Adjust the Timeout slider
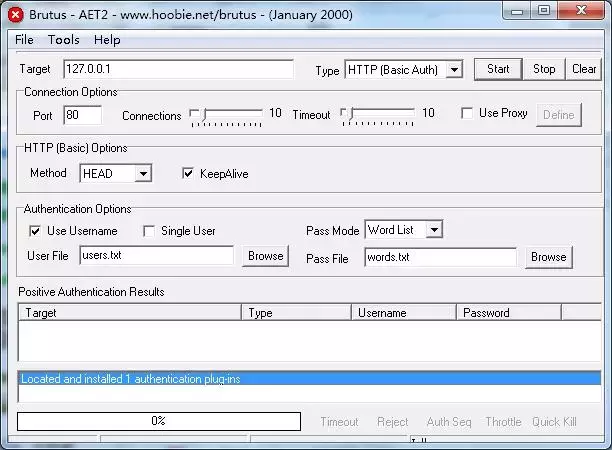Image resolution: width=612 pixels, height=450 pixels. coord(377,116)
